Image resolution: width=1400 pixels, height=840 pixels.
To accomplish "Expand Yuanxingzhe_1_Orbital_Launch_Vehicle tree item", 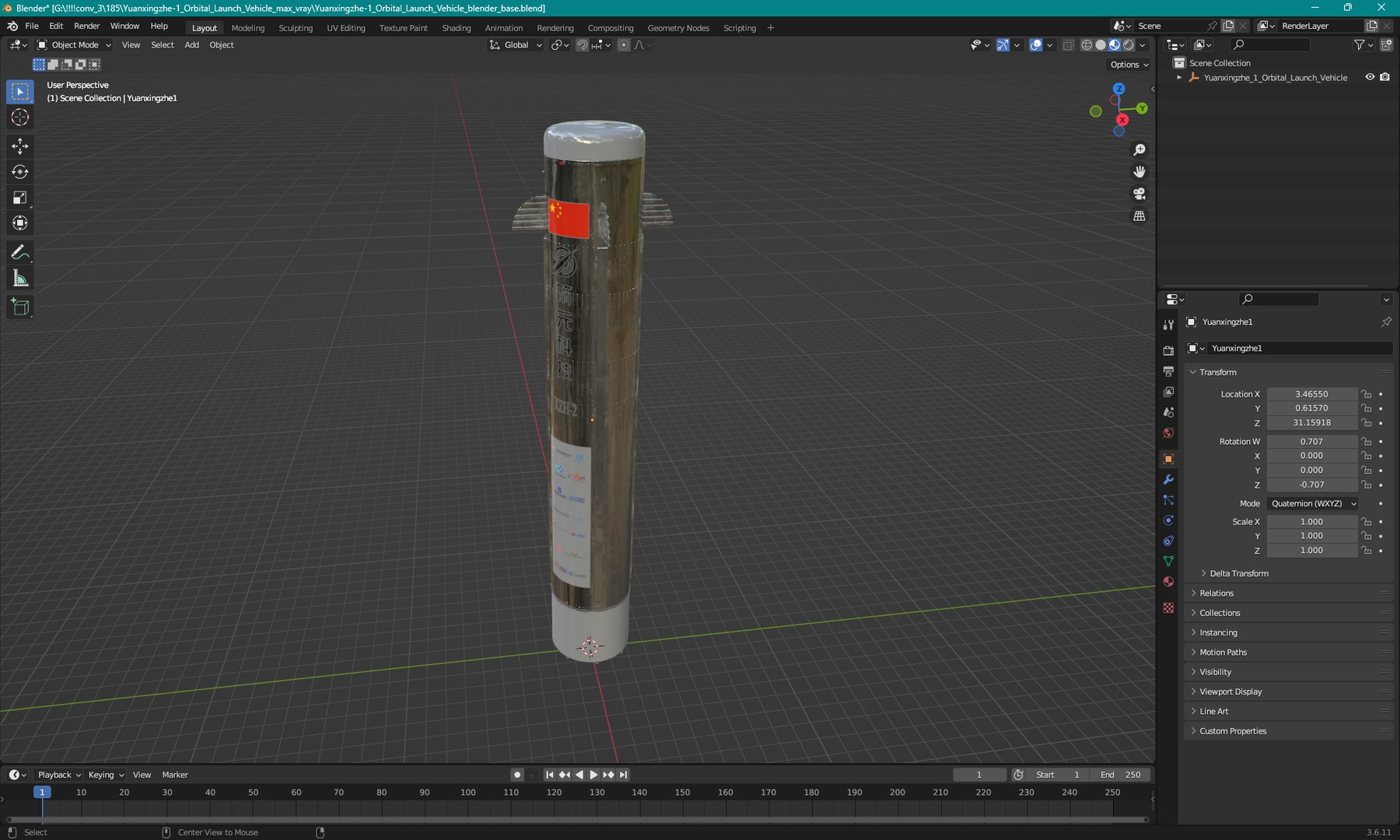I will pyautogui.click(x=1179, y=78).
